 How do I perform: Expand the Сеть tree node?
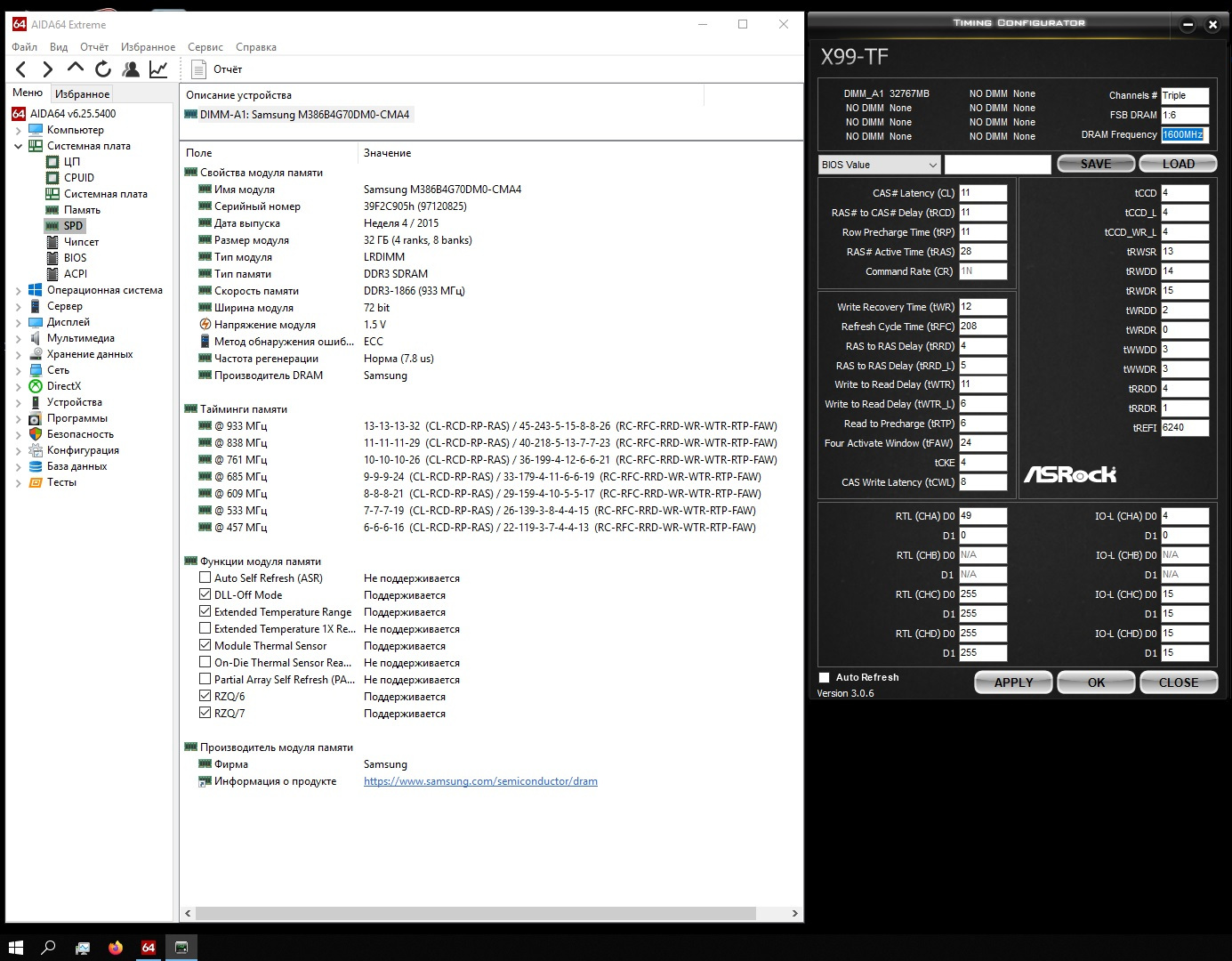19,370
